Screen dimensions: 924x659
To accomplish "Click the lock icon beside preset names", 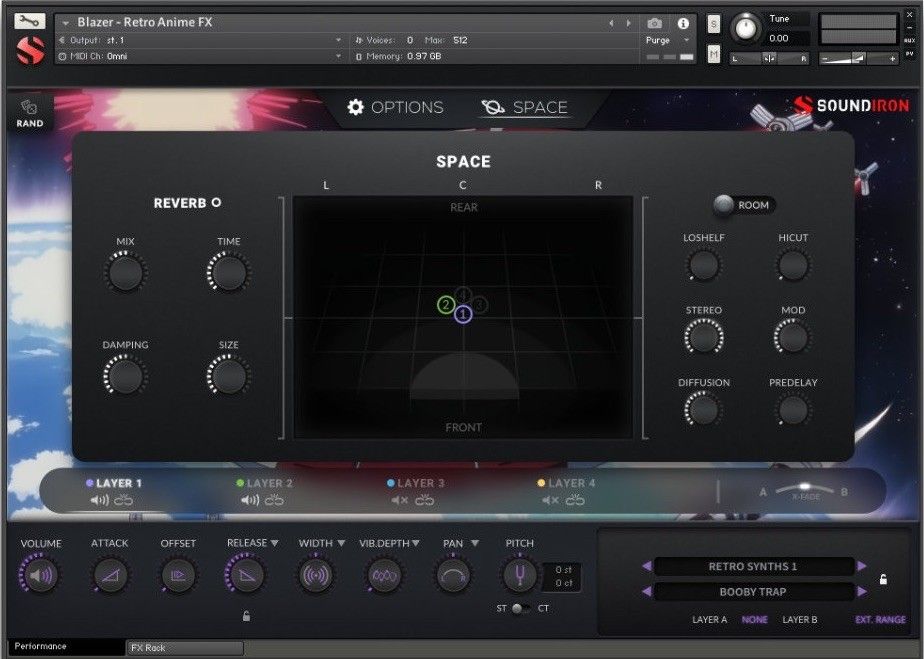I will coord(883,579).
